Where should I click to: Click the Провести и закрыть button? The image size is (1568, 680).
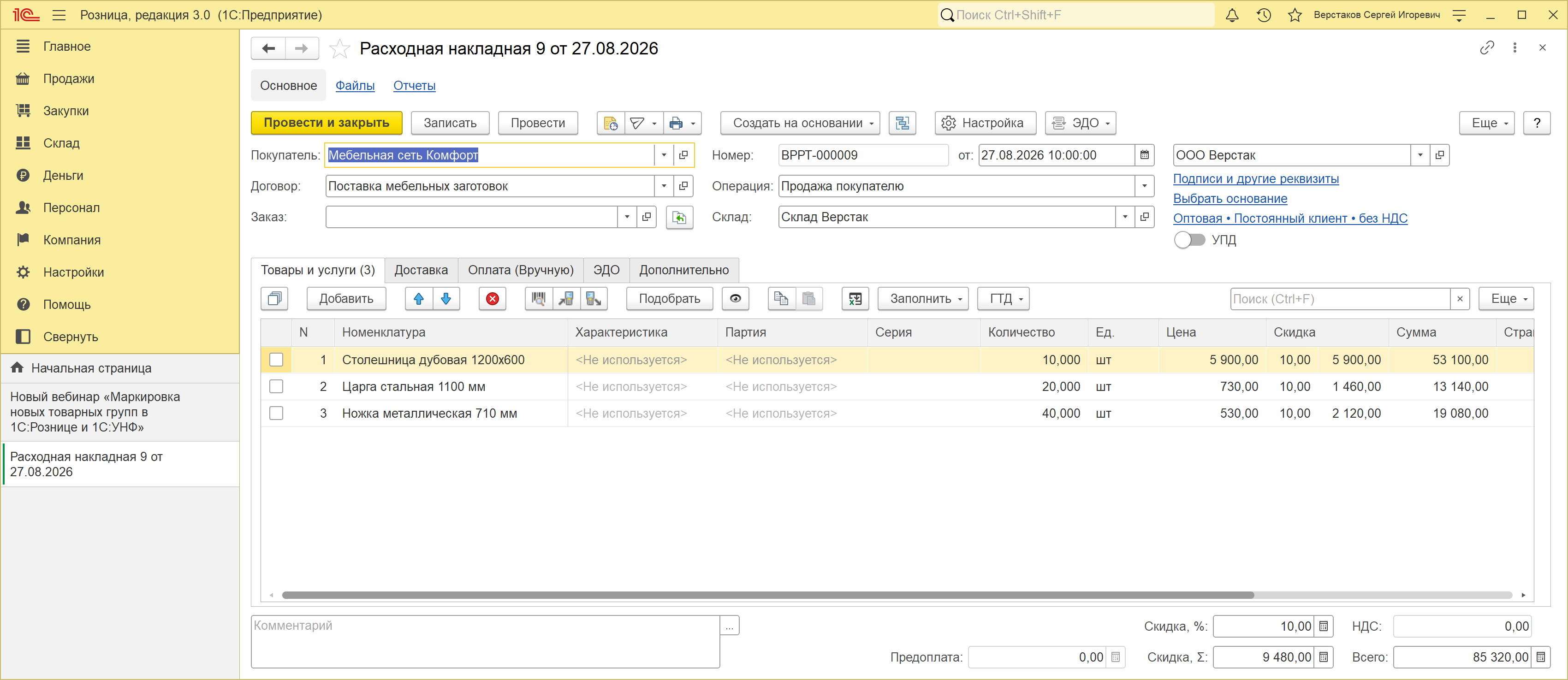[327, 123]
